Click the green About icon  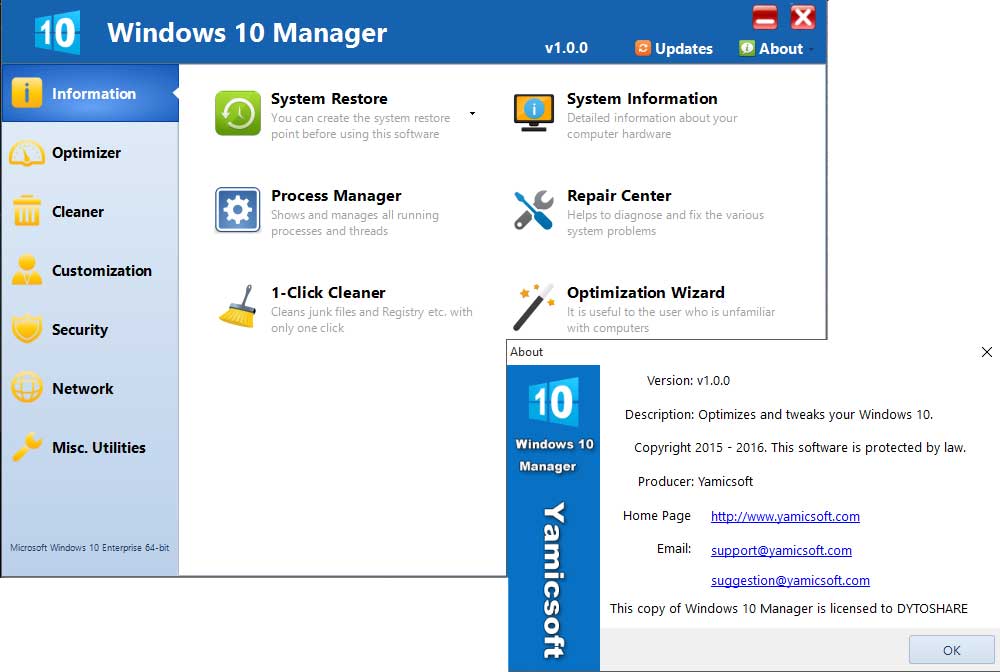(x=747, y=48)
